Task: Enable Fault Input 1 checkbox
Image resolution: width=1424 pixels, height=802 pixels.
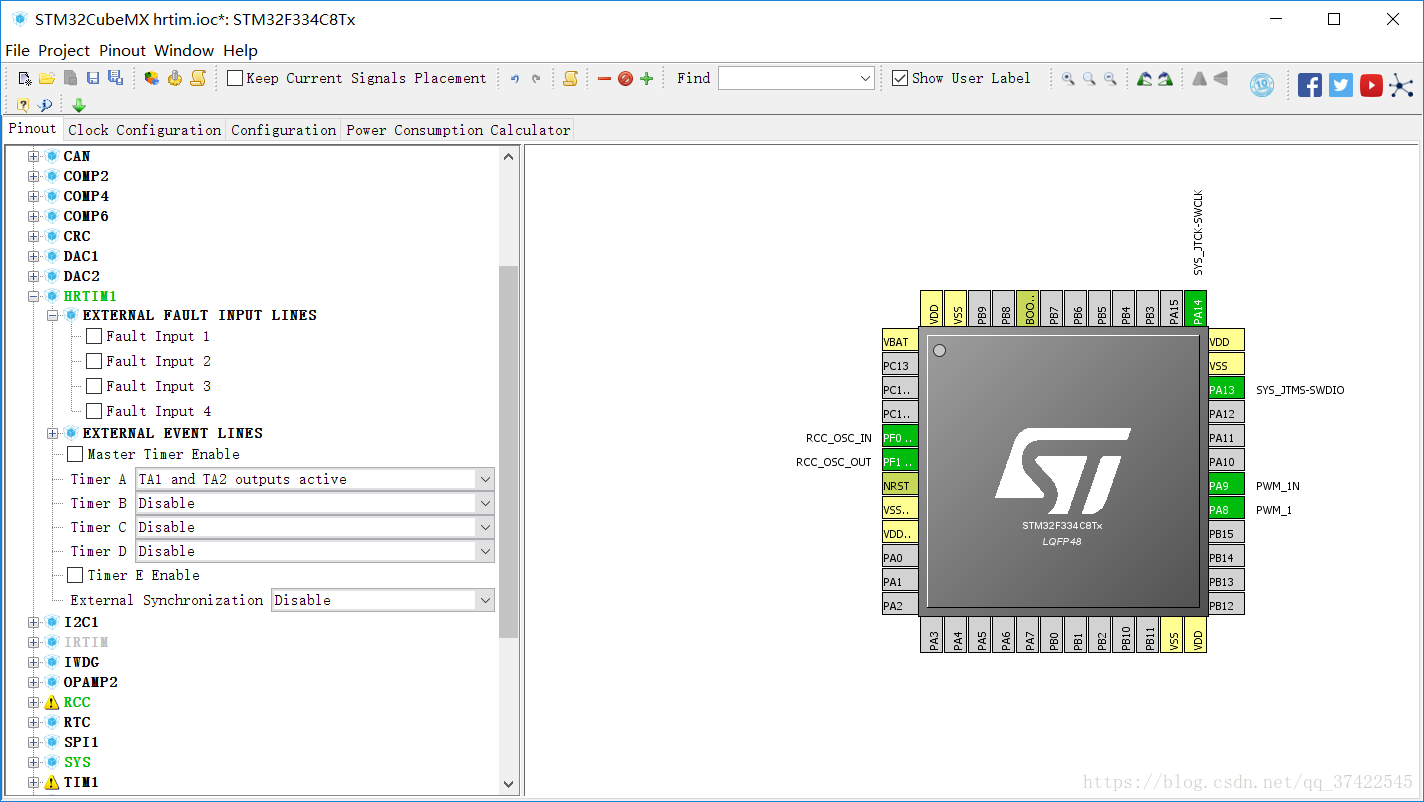Action: [x=94, y=336]
